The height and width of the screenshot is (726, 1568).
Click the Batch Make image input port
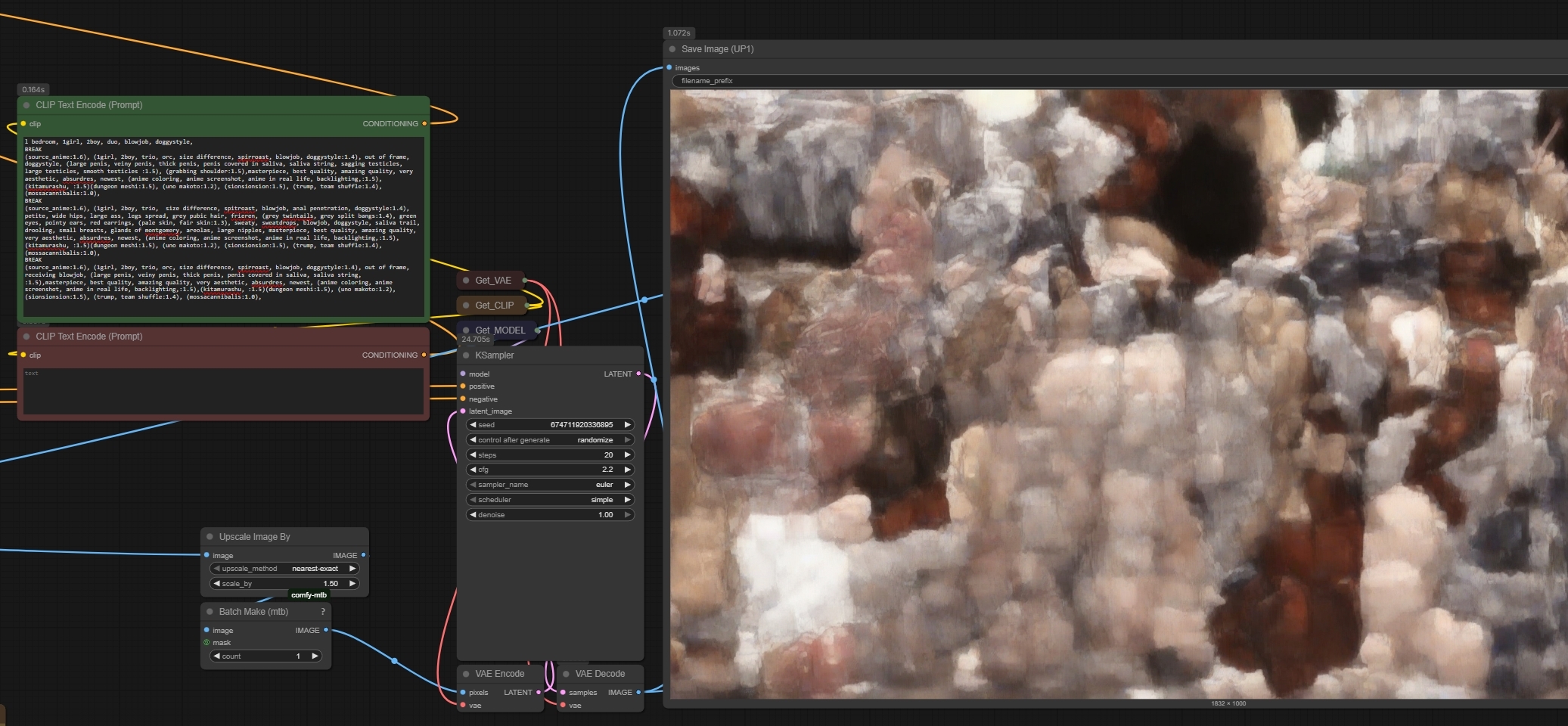[x=206, y=630]
